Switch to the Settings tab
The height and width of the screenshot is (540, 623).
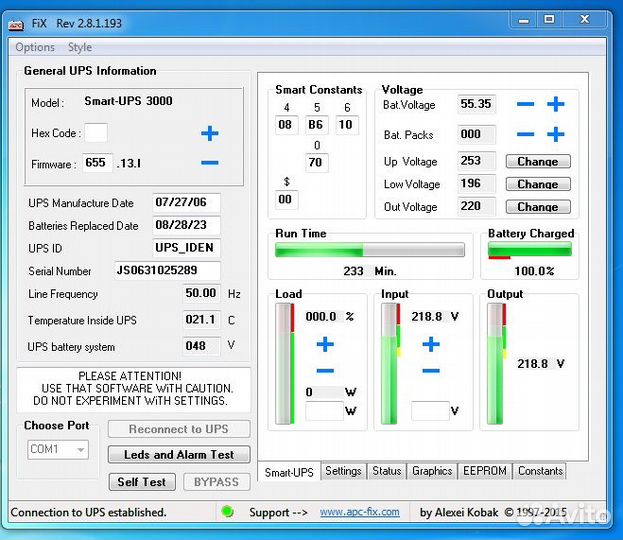[343, 471]
